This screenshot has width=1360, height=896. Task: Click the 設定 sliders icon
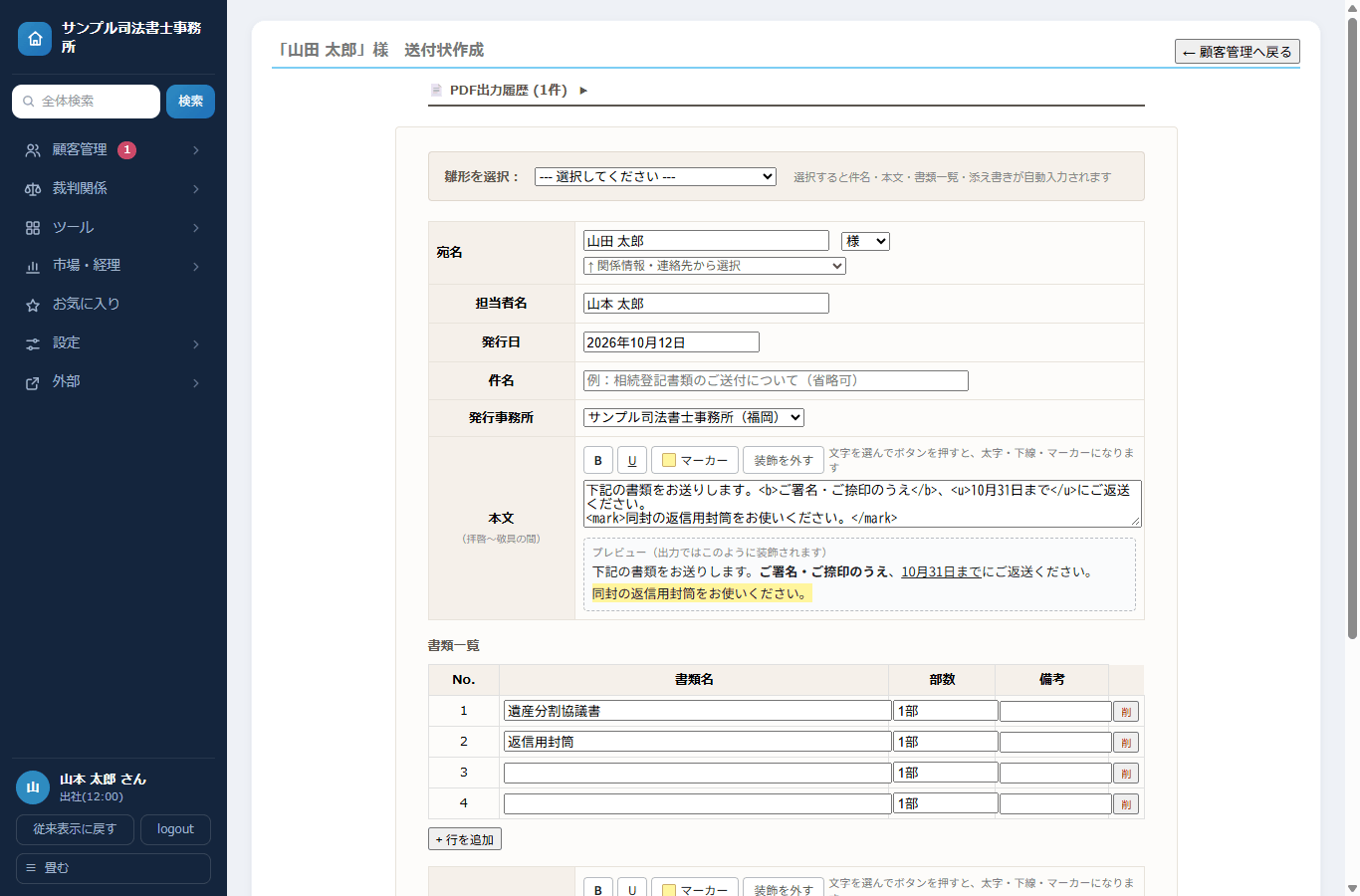[33, 343]
